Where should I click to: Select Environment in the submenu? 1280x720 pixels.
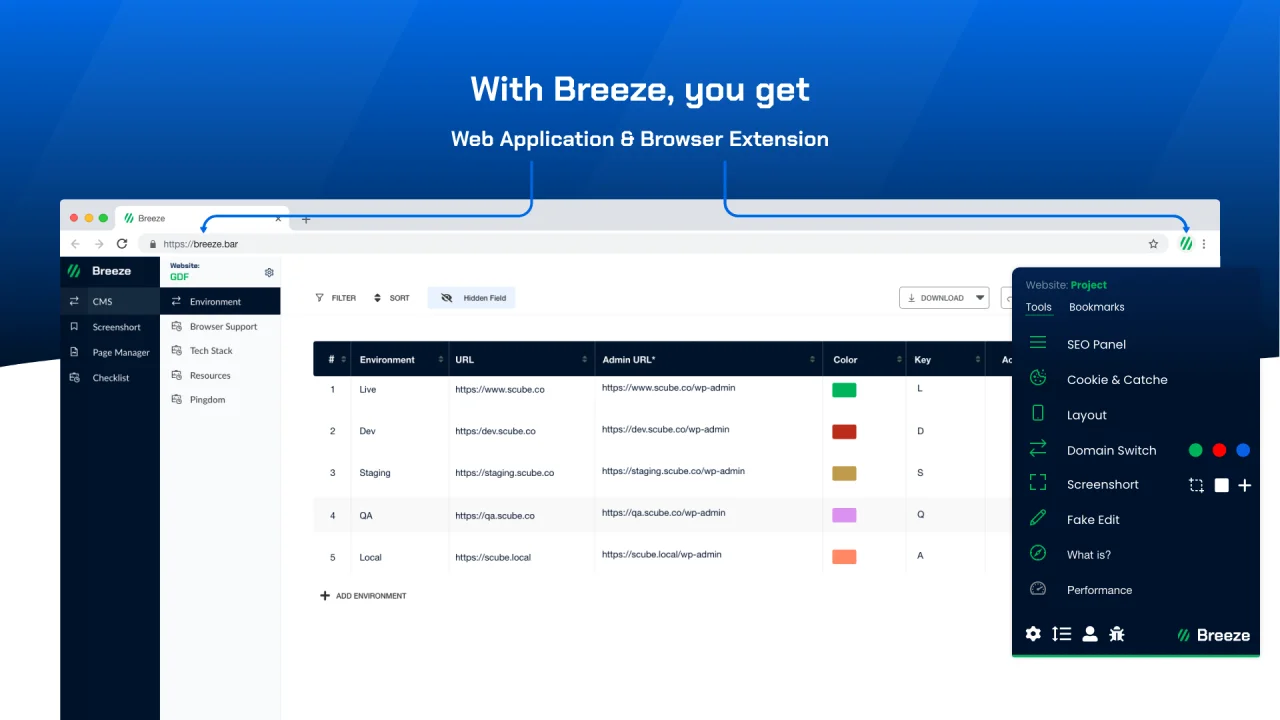(220, 302)
